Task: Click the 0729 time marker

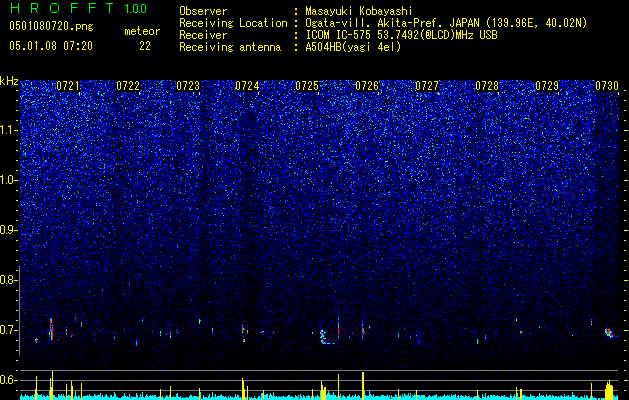Action: 547,86
